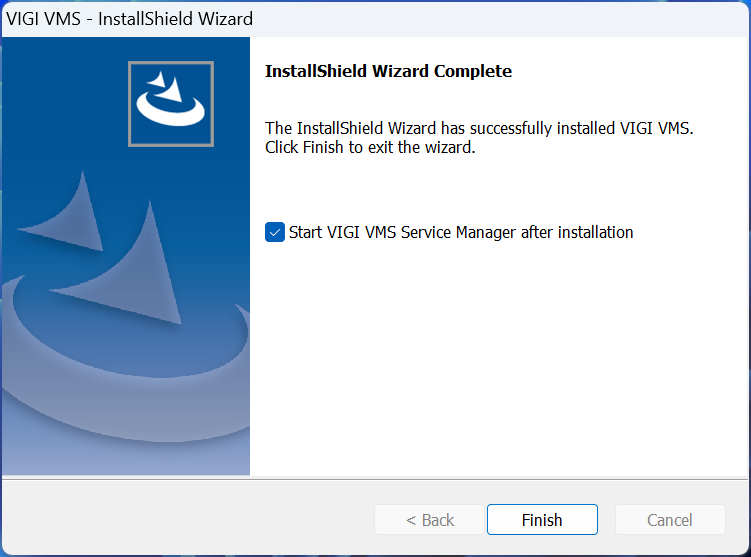Click the disabled Cancel button

click(670, 520)
